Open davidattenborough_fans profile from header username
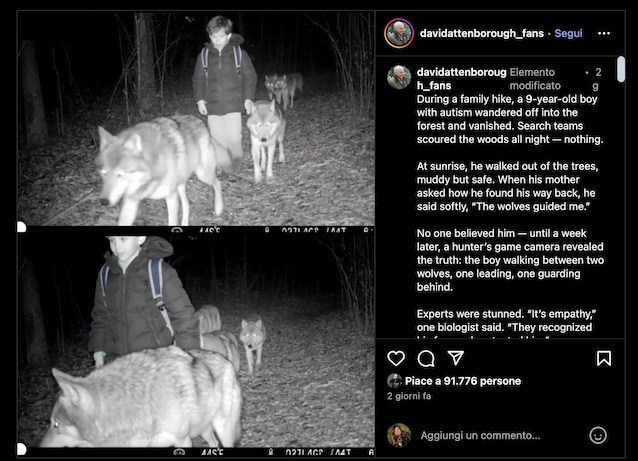Image resolution: width=638 pixels, height=461 pixels. [x=482, y=33]
